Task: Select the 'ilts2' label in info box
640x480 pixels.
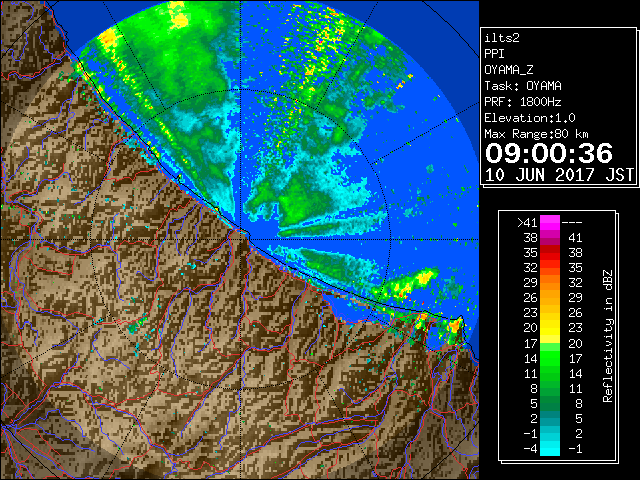Action: [502, 38]
